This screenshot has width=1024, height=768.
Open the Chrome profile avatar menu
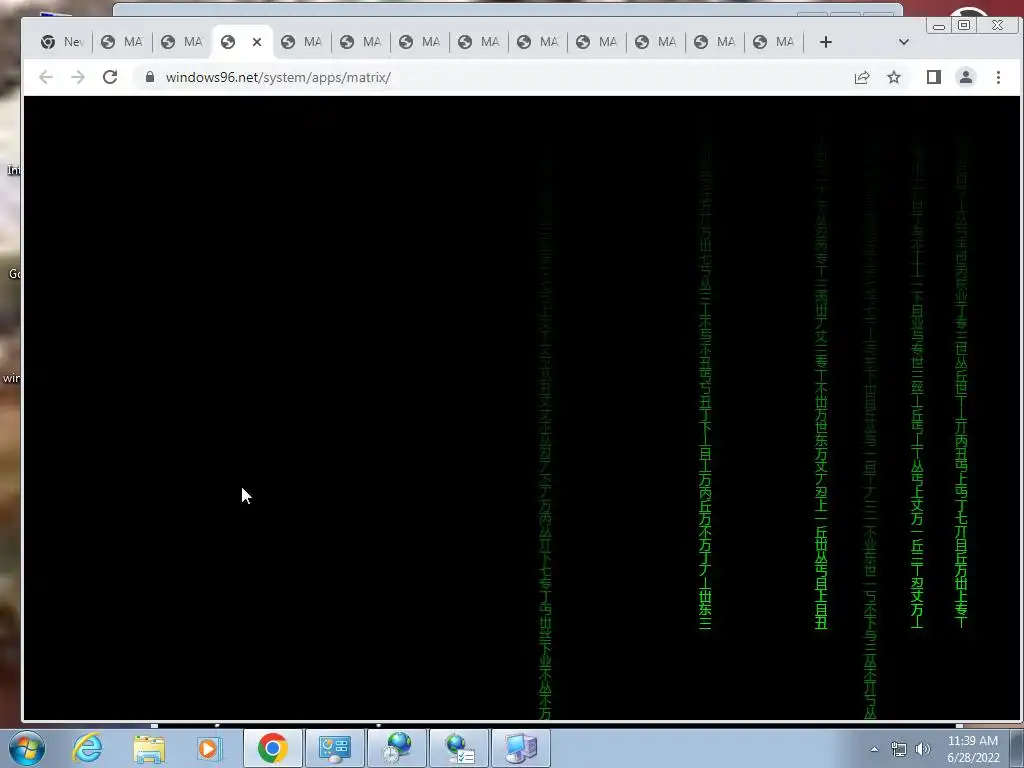(x=966, y=77)
